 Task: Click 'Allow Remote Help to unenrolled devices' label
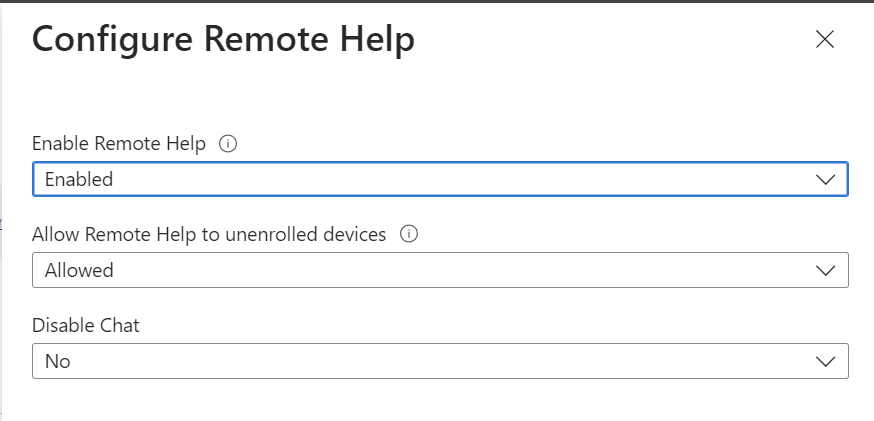(209, 234)
